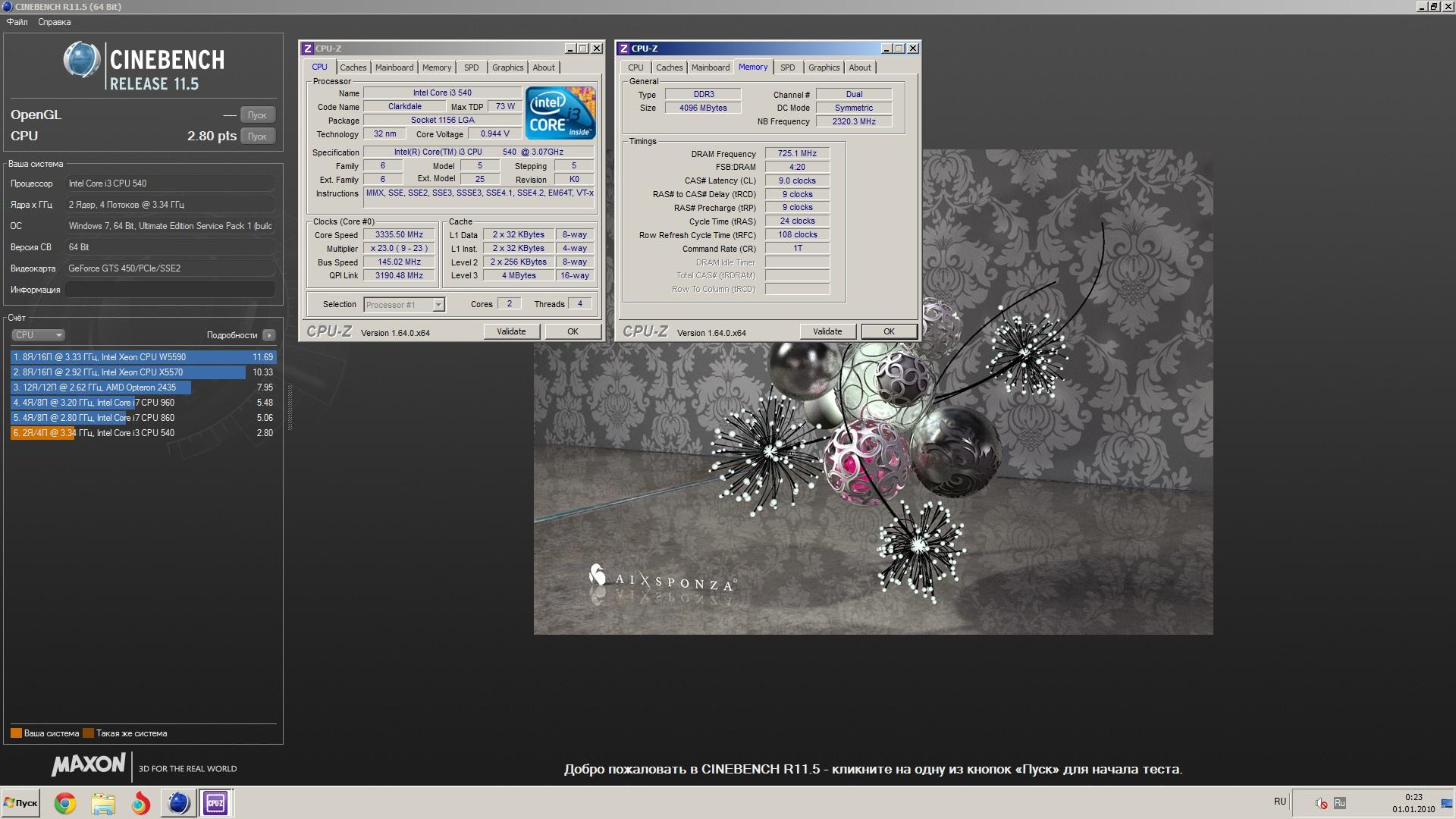Select ranking row Core i3 CPU 540

143,433
